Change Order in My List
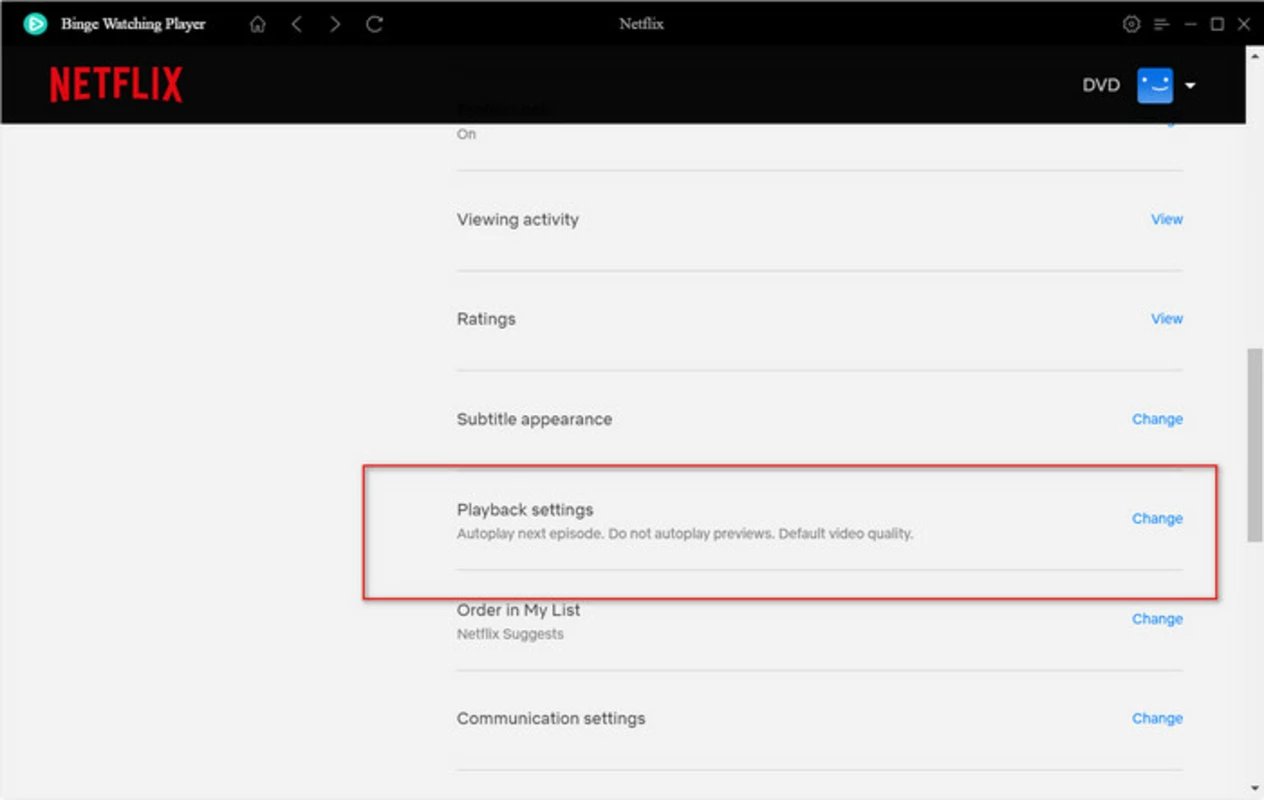The width and height of the screenshot is (1264, 800). (1157, 619)
